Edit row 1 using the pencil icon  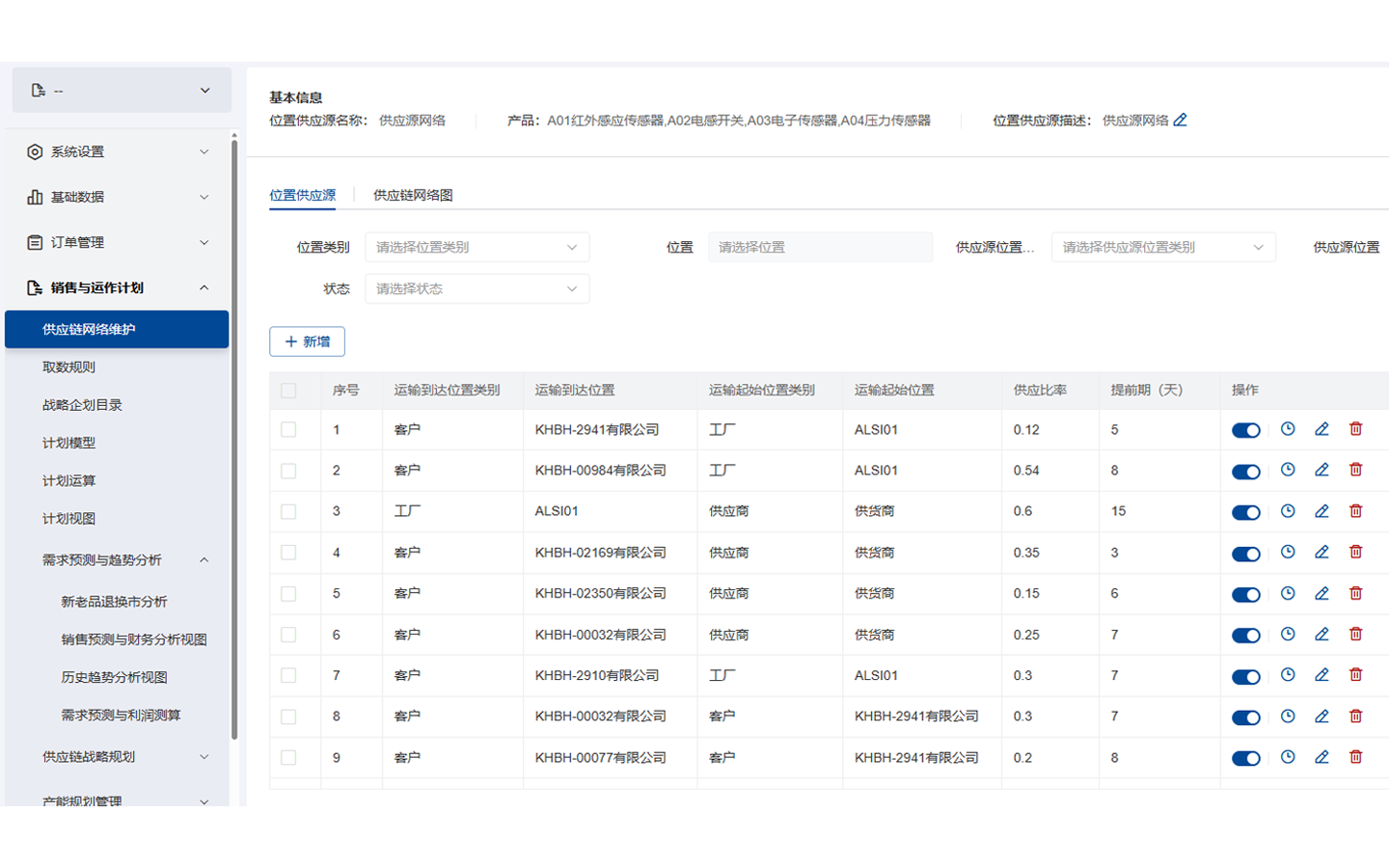(1321, 429)
